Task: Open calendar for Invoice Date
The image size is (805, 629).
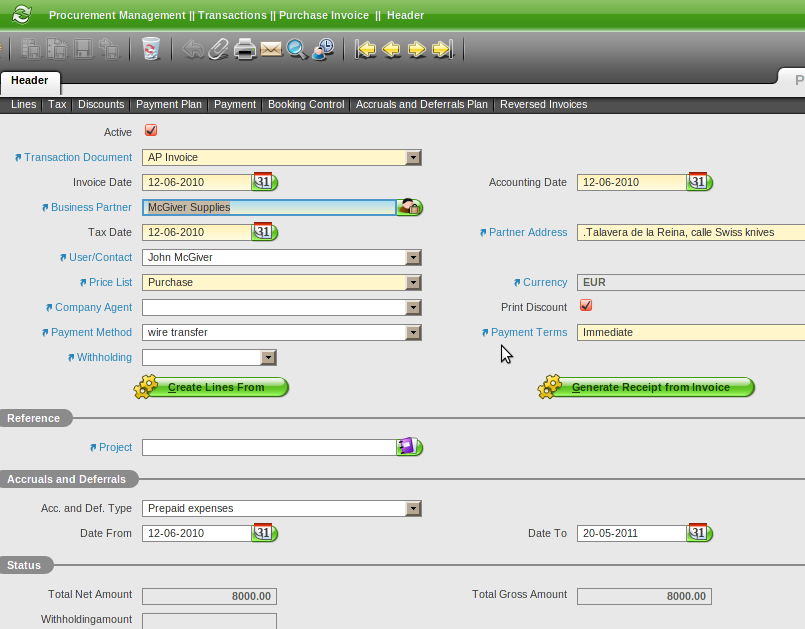Action: (264, 182)
